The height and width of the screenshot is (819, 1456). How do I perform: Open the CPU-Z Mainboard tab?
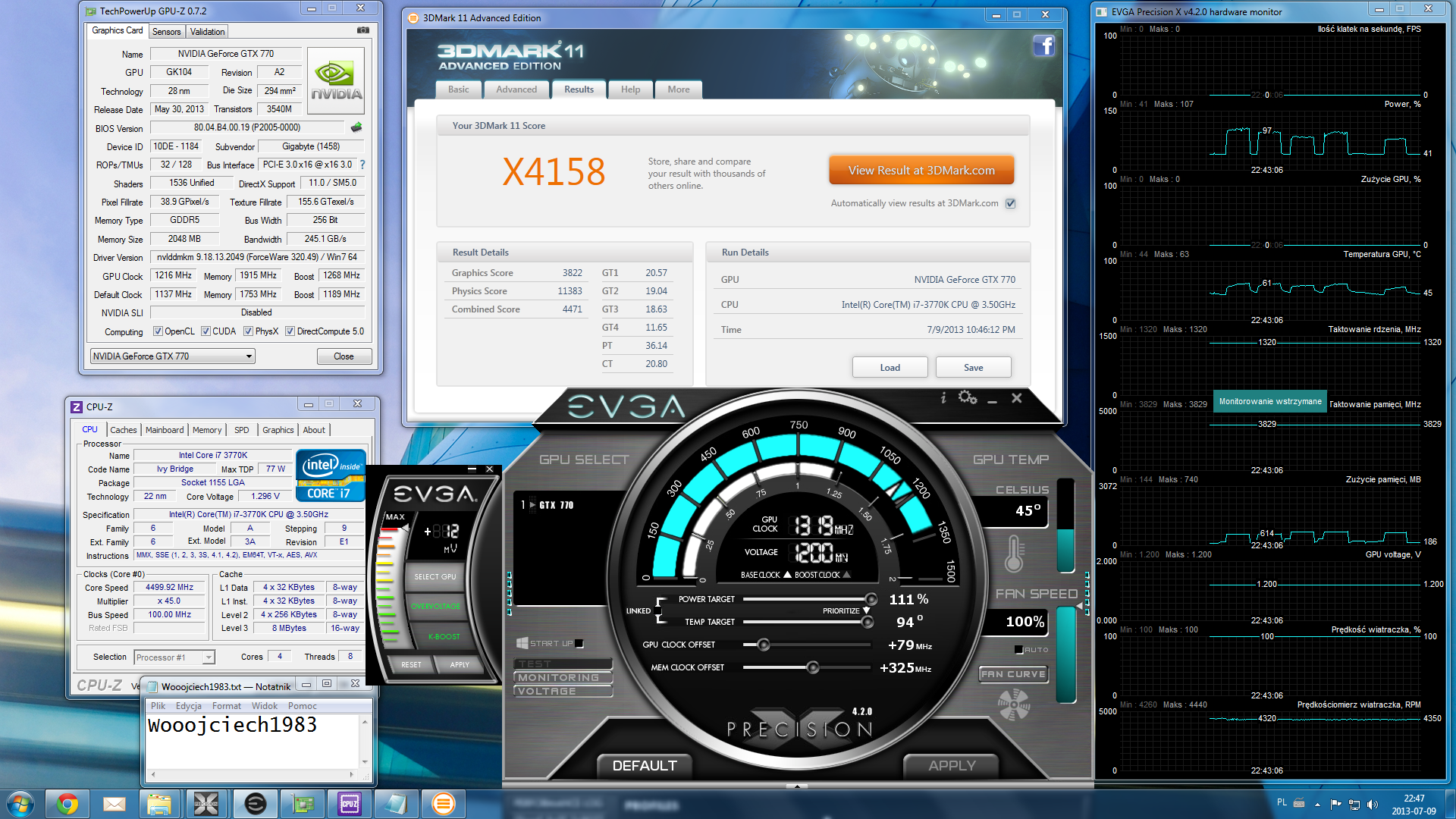tap(165, 430)
